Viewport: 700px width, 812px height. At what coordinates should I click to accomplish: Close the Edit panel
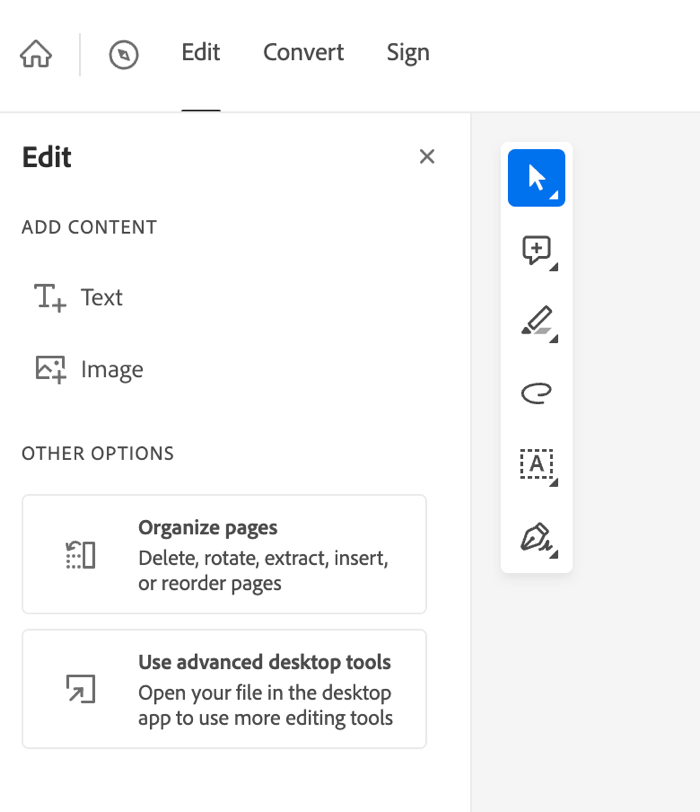[427, 156]
